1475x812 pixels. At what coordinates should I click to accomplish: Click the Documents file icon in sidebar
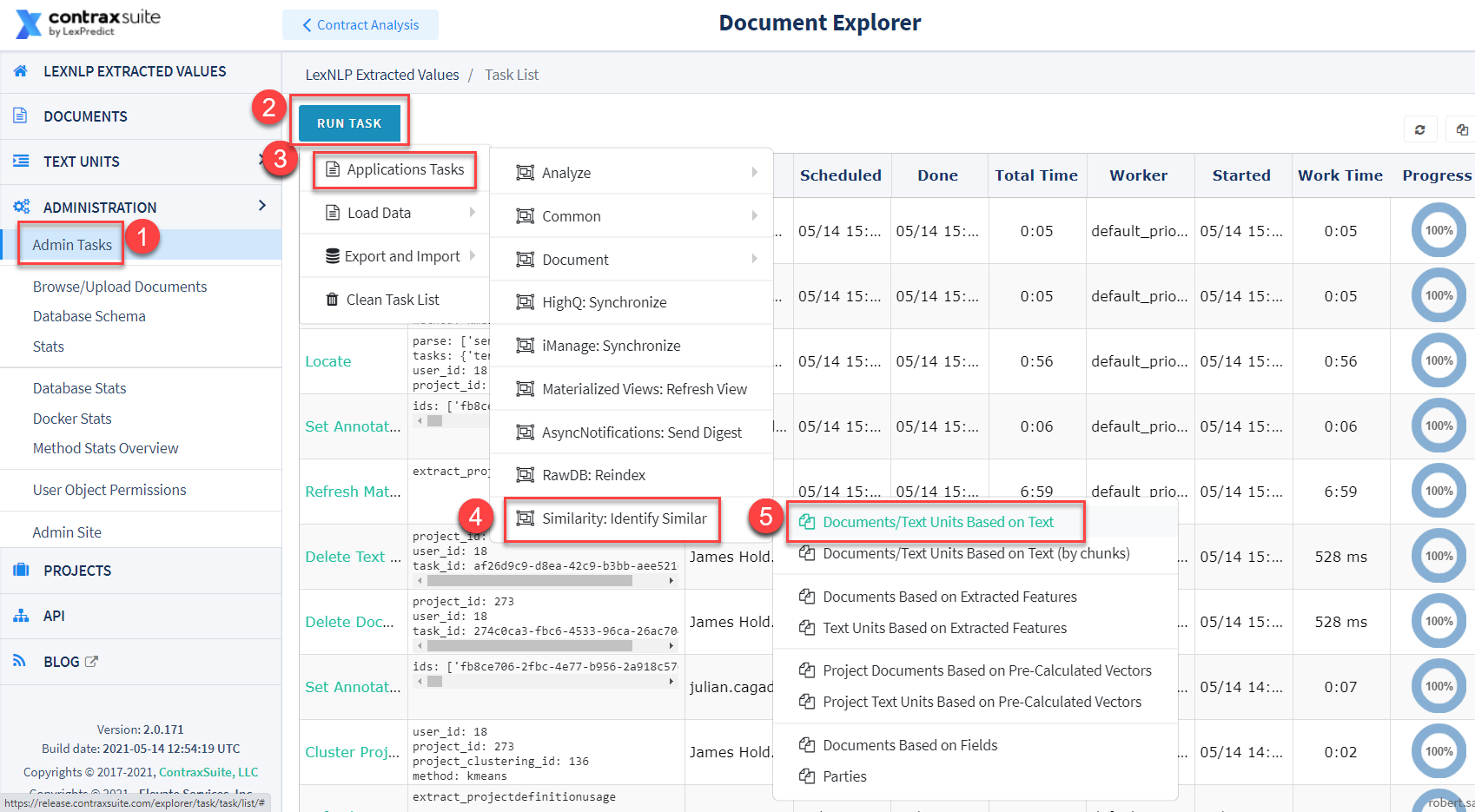[x=20, y=116]
